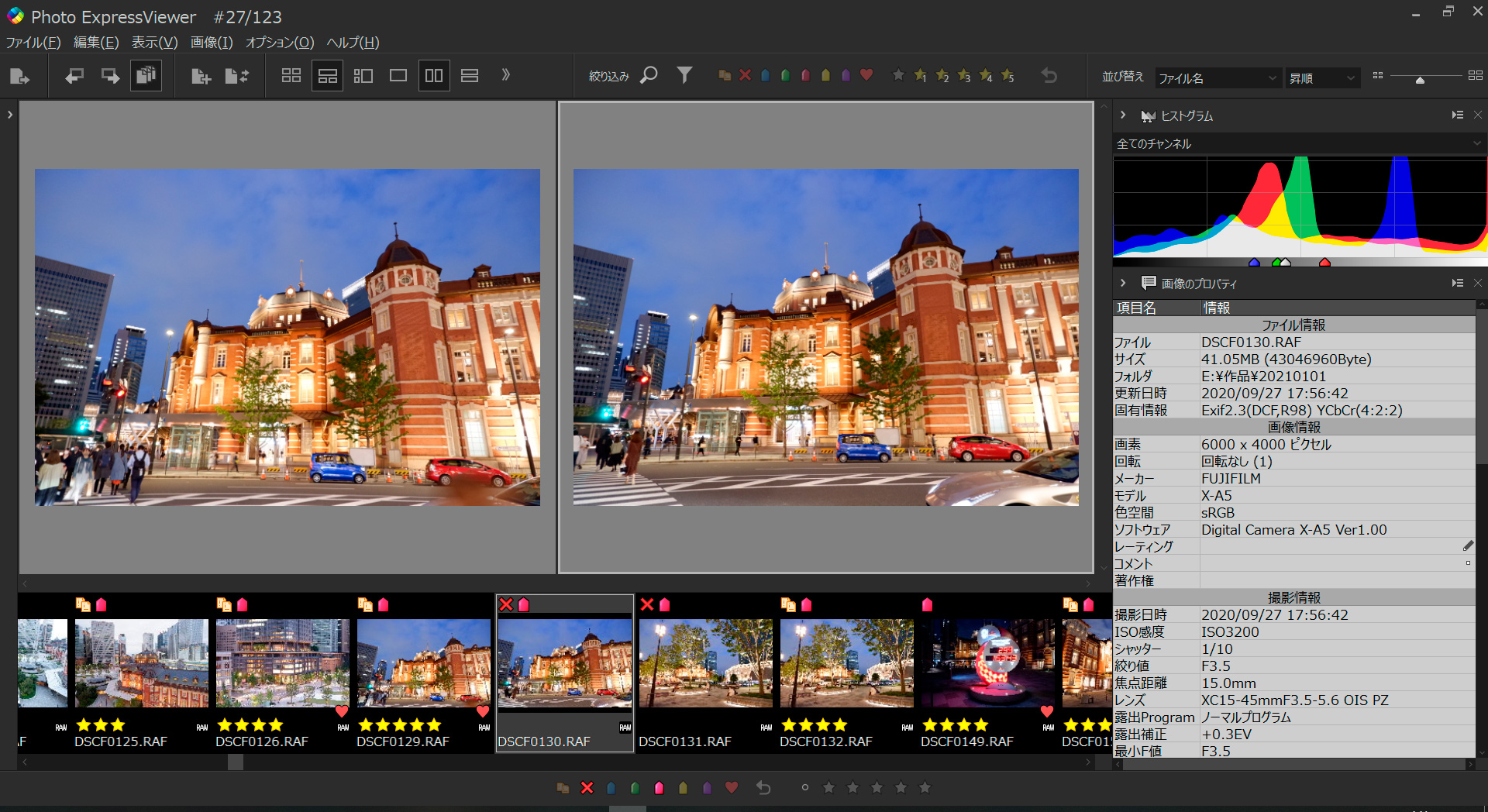Screen dimensions: 1488x812
Task: Click the pencil edit icon in レーティング row
Action: pos(1468,545)
